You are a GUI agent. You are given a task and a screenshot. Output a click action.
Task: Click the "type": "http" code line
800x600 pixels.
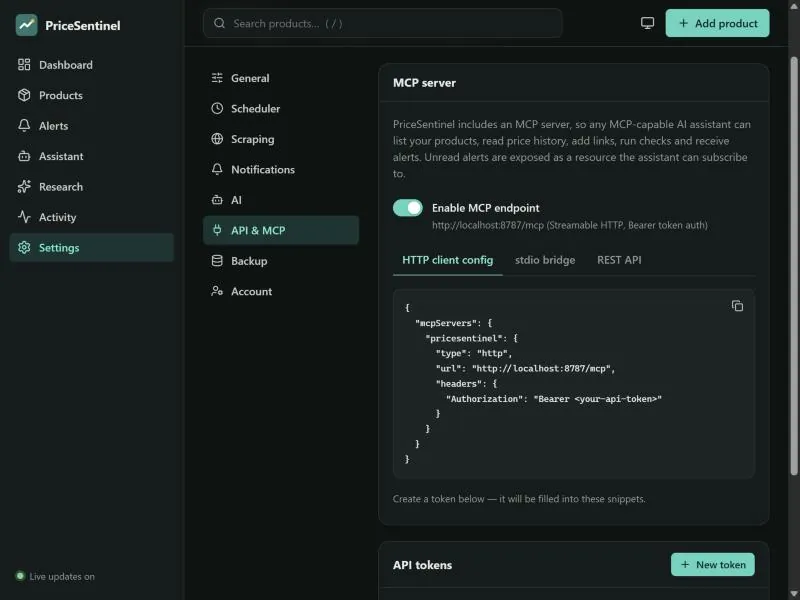[474, 353]
